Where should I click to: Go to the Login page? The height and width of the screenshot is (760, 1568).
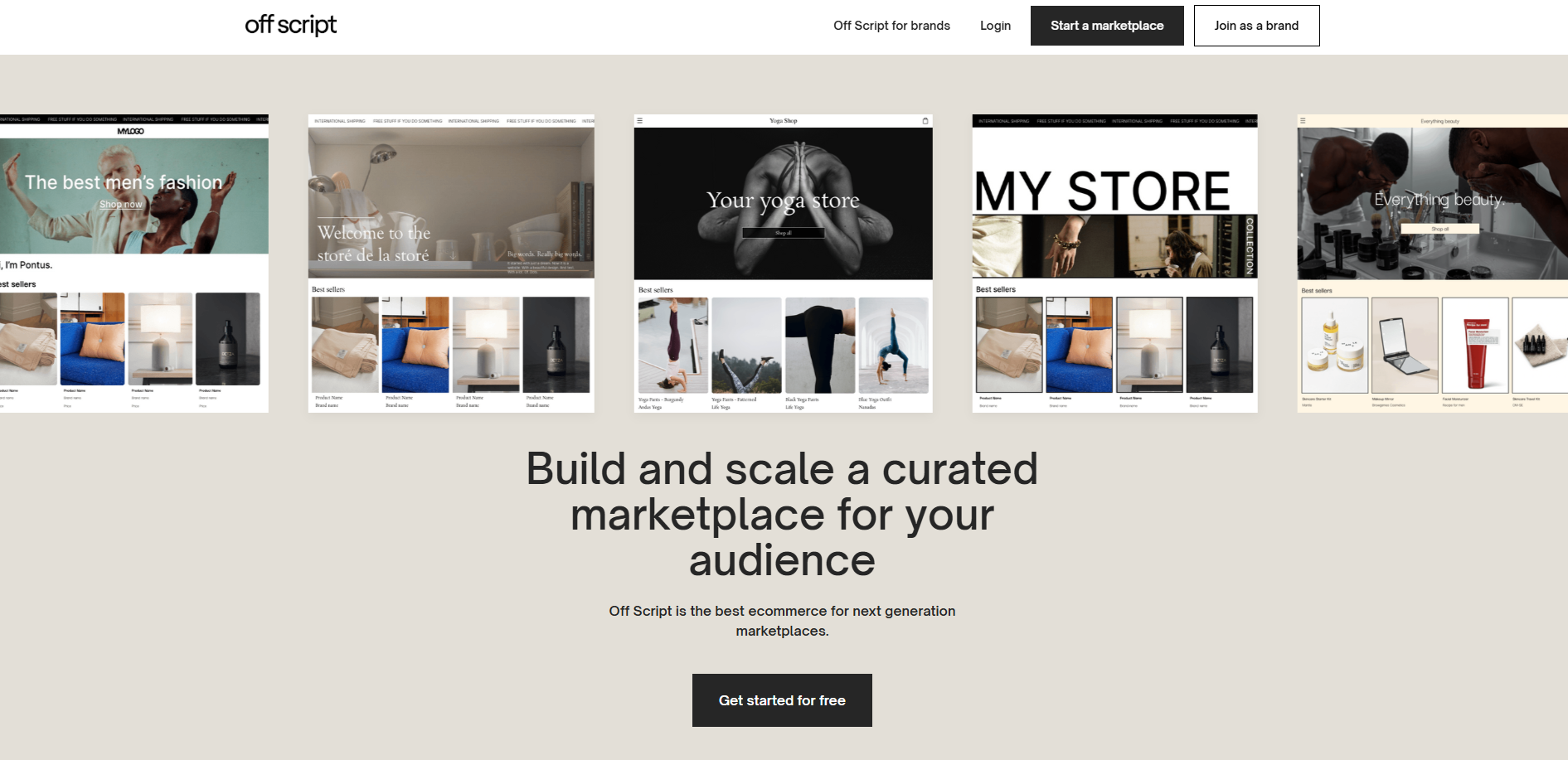pos(995,26)
